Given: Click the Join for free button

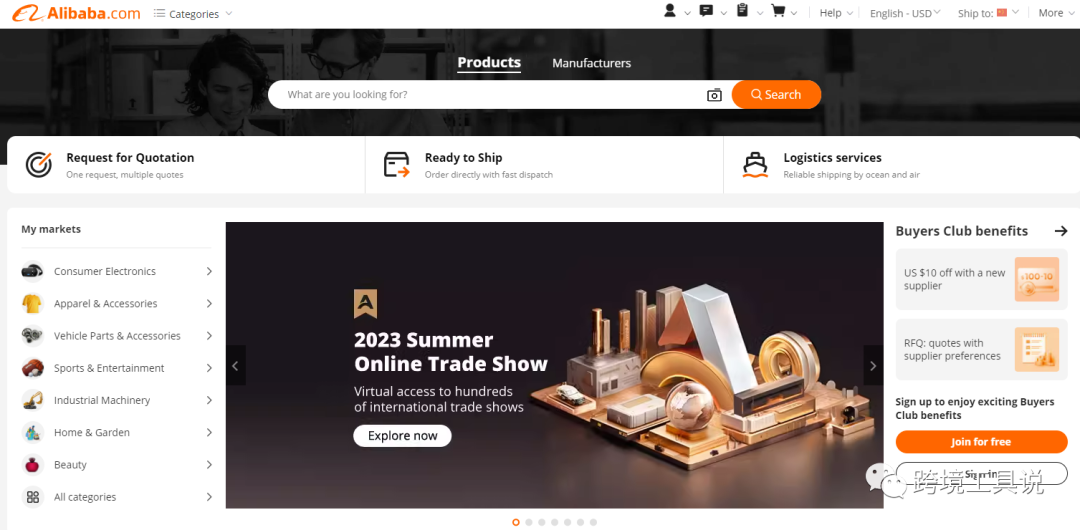Looking at the screenshot, I should coord(981,442).
